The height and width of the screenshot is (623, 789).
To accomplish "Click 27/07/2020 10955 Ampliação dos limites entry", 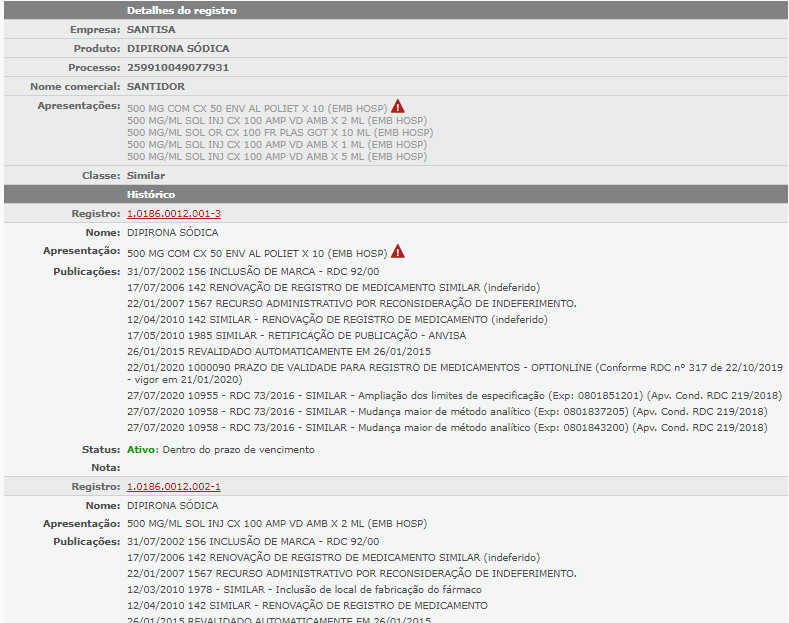I will (454, 396).
